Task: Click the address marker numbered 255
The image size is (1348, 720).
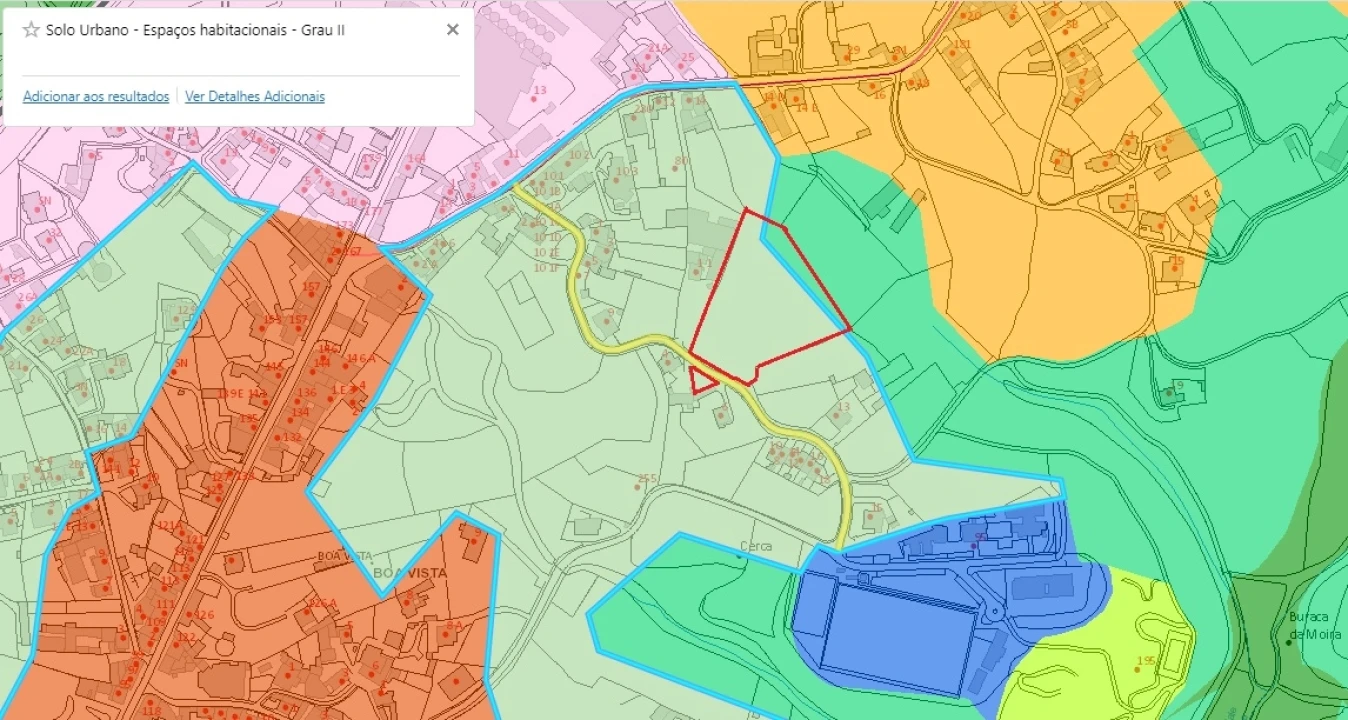Action: pyautogui.click(x=646, y=480)
